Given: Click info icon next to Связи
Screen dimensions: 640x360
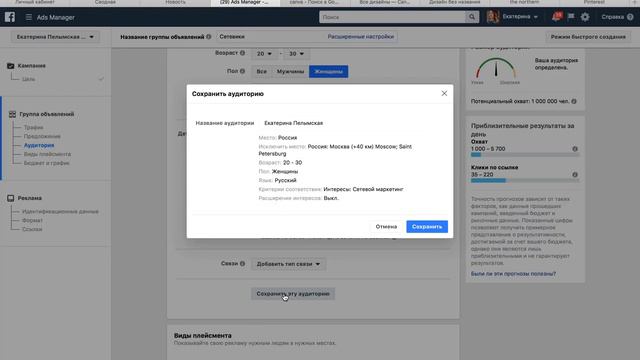Looking at the screenshot, I should coord(242,264).
